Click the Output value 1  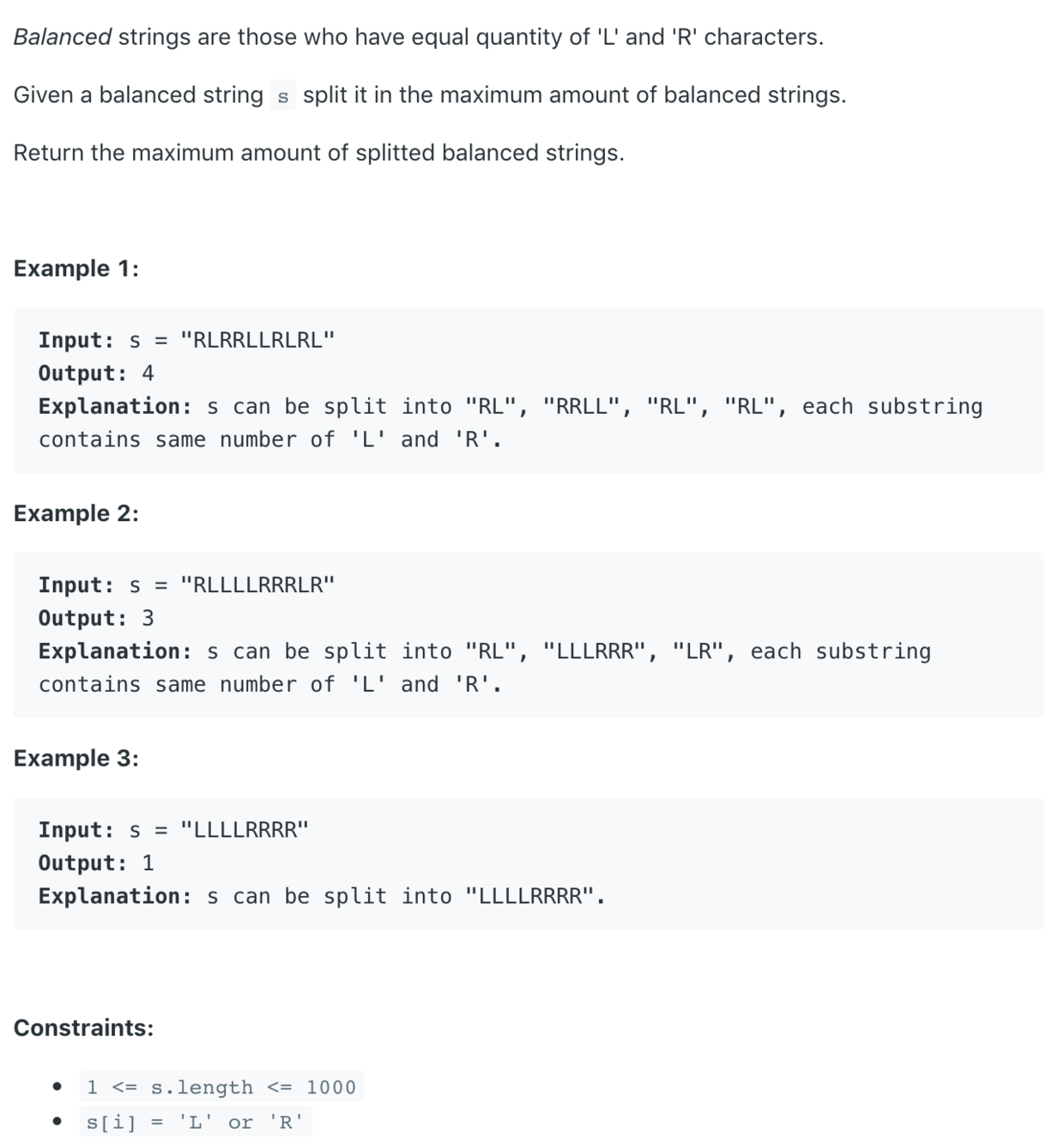click(x=148, y=863)
